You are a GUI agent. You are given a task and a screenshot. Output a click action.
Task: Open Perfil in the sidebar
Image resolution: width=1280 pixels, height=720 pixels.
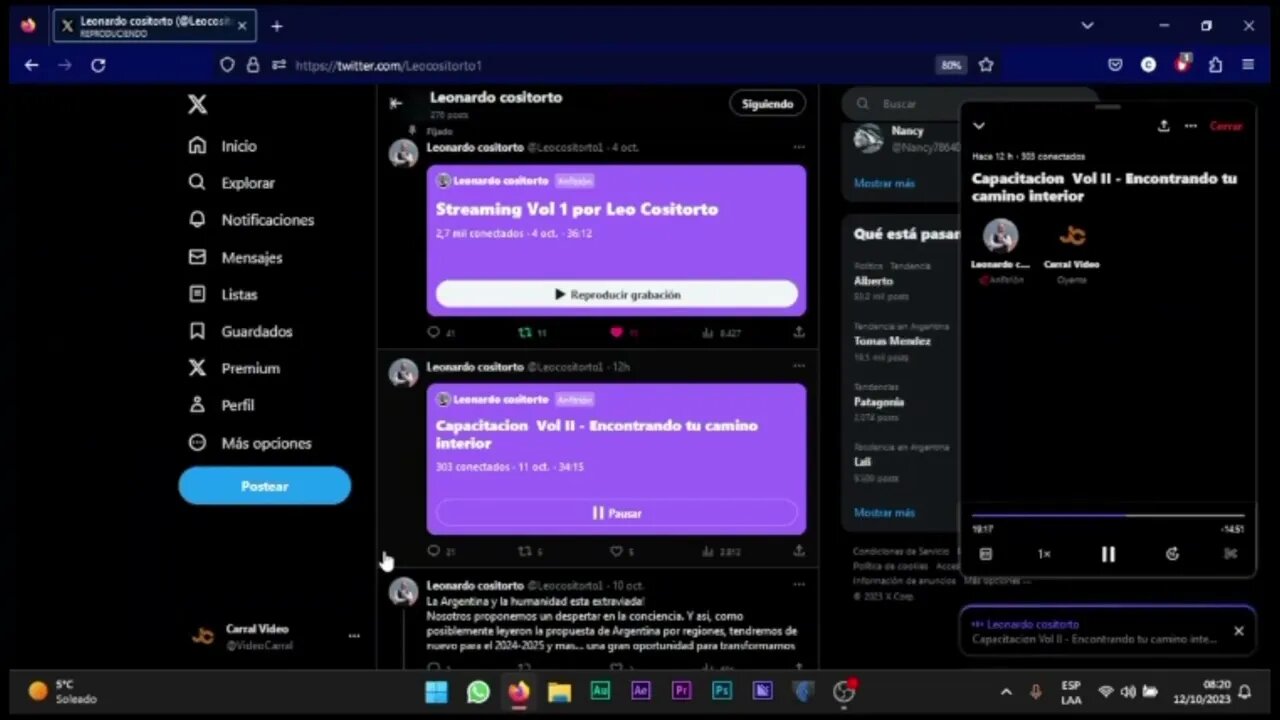[221, 405]
